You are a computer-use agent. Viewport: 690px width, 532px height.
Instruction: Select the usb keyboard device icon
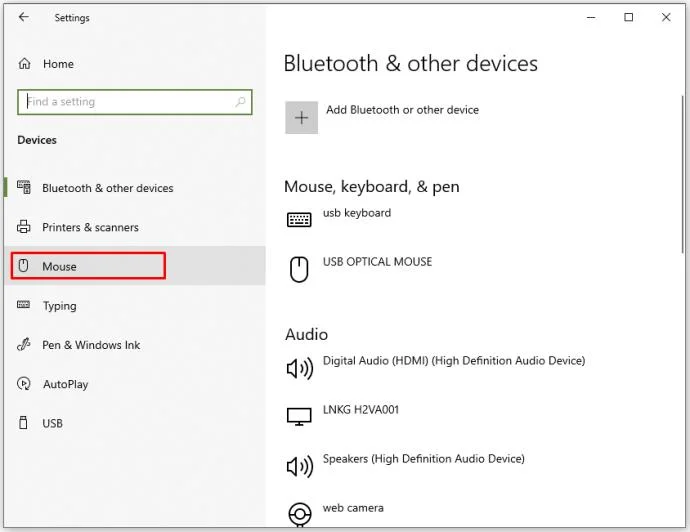click(x=299, y=220)
